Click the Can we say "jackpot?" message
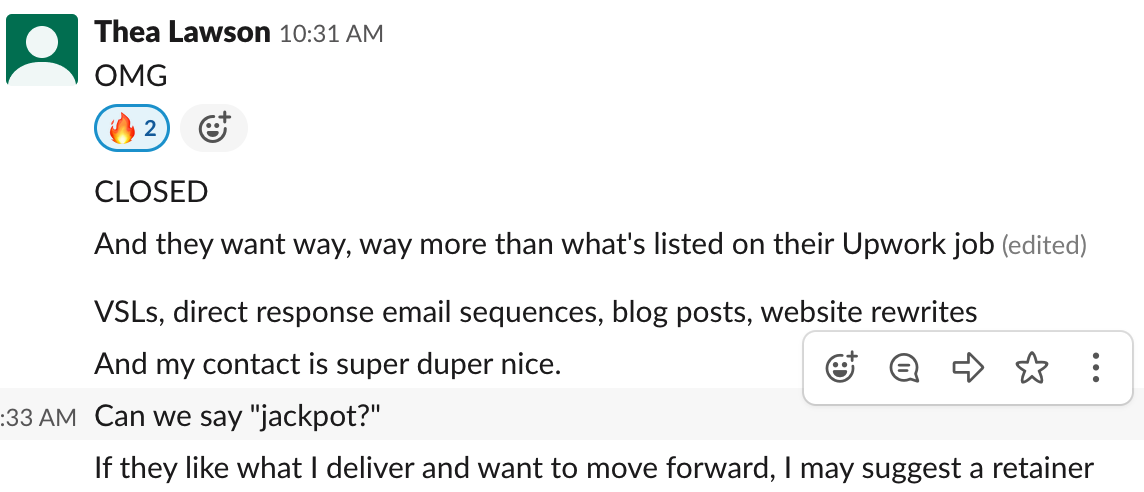Viewport: 1144px width, 492px height. point(238,415)
